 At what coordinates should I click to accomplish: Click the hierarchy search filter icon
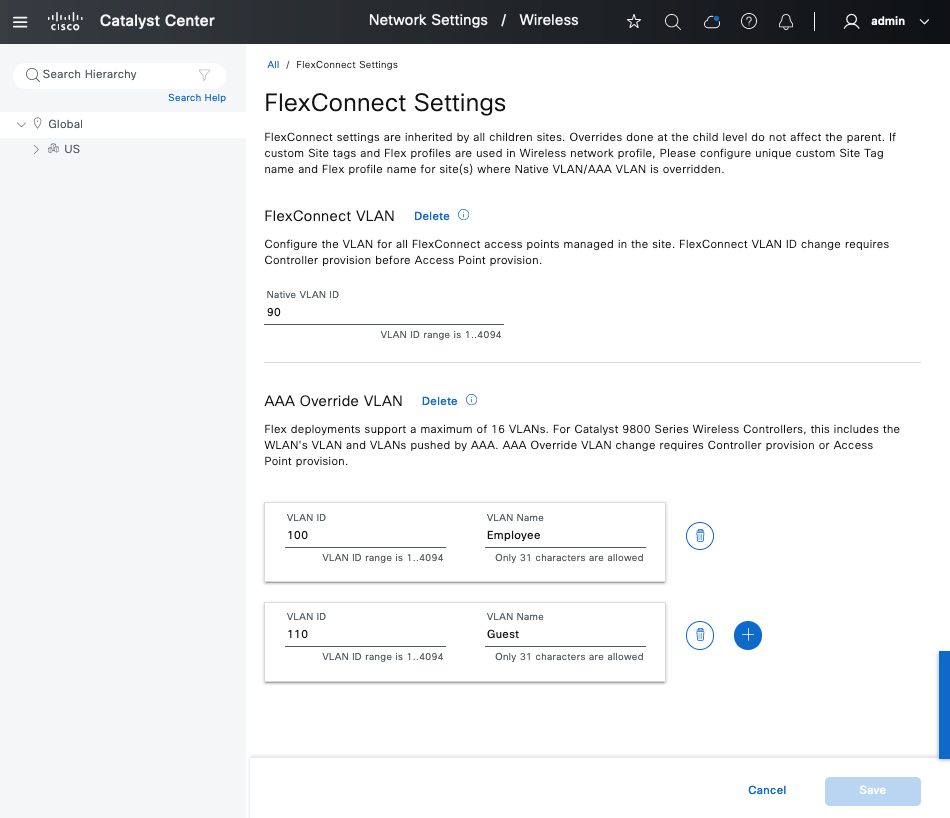coord(204,75)
